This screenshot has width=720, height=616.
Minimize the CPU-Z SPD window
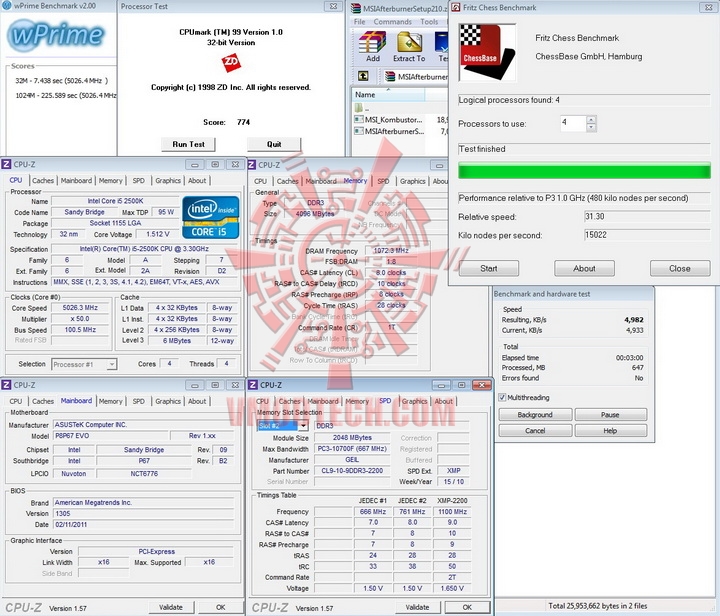(441, 385)
